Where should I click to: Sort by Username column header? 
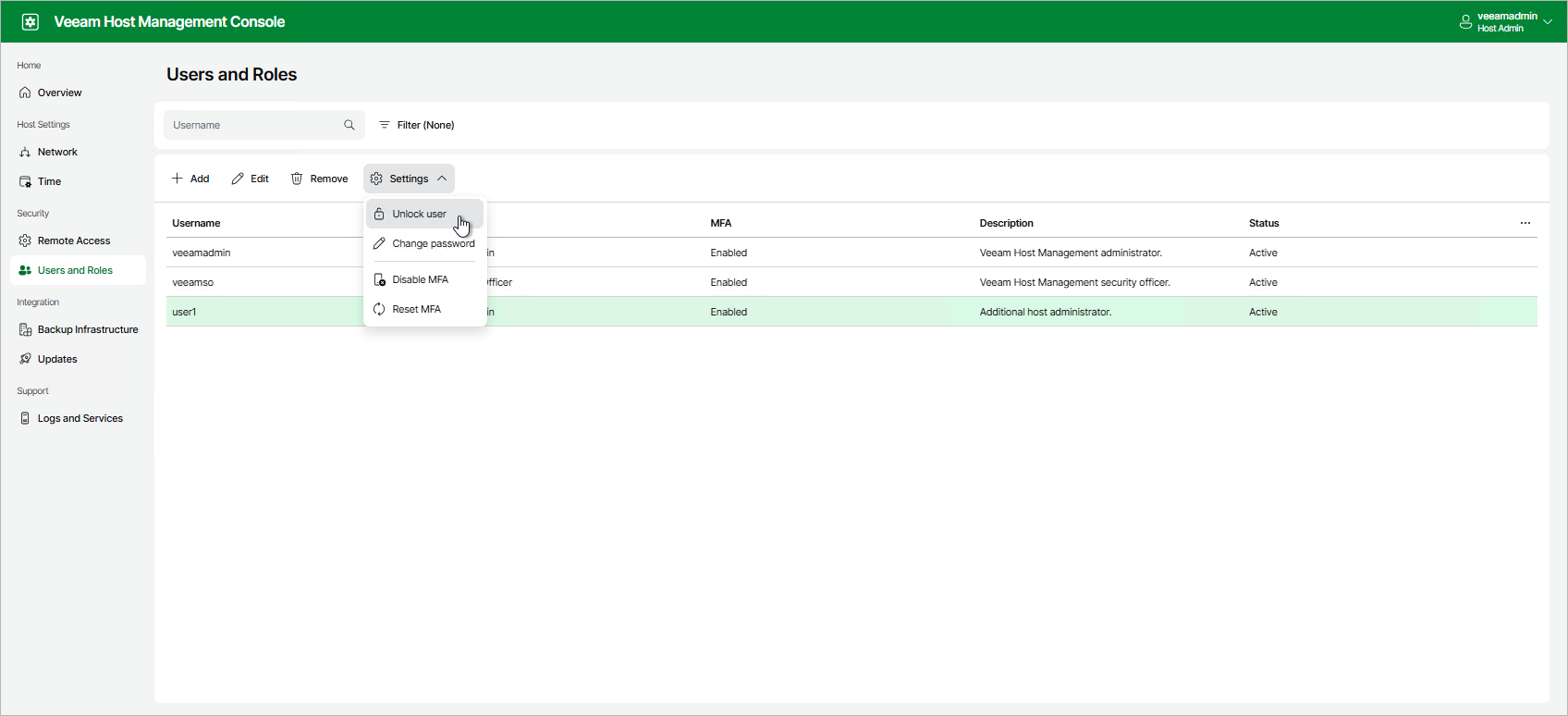coord(196,223)
